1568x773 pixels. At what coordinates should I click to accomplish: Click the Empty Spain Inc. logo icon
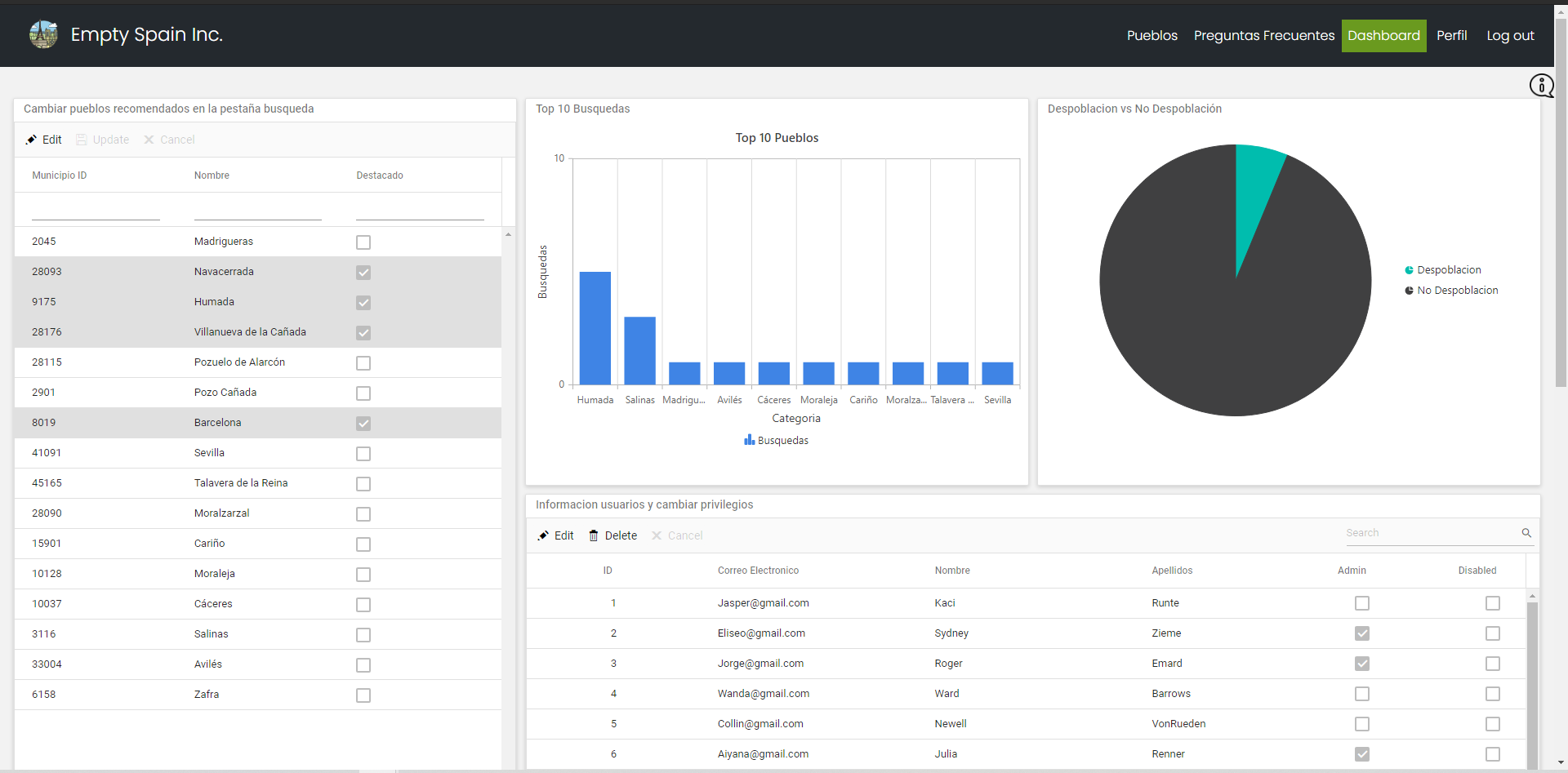coord(43,34)
